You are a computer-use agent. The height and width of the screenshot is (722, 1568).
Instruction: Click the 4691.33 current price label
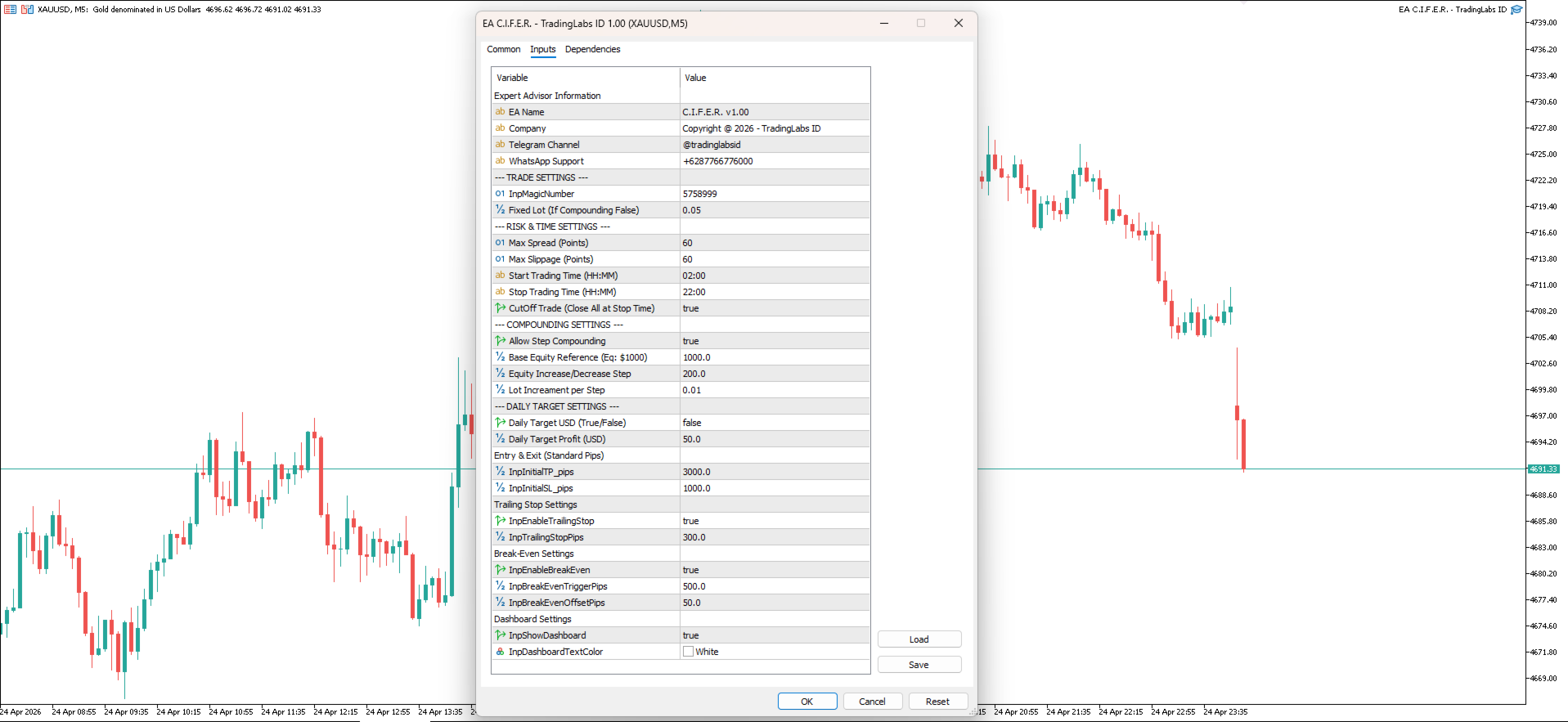pyautogui.click(x=1543, y=469)
